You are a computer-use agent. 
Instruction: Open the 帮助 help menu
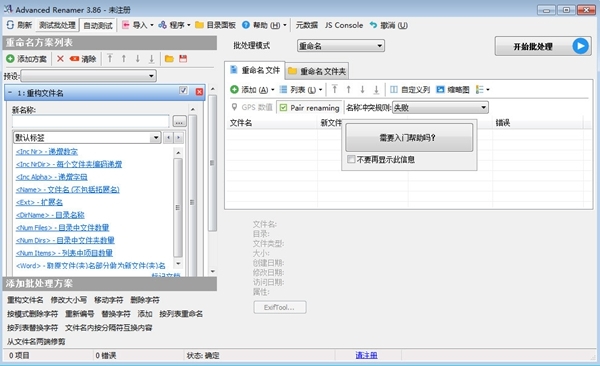tap(264, 25)
